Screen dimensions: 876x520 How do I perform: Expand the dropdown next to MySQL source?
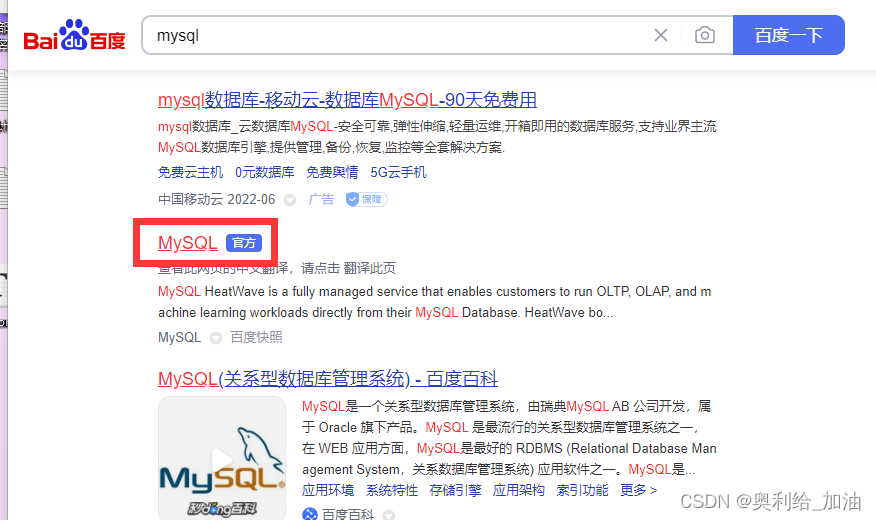click(216, 338)
